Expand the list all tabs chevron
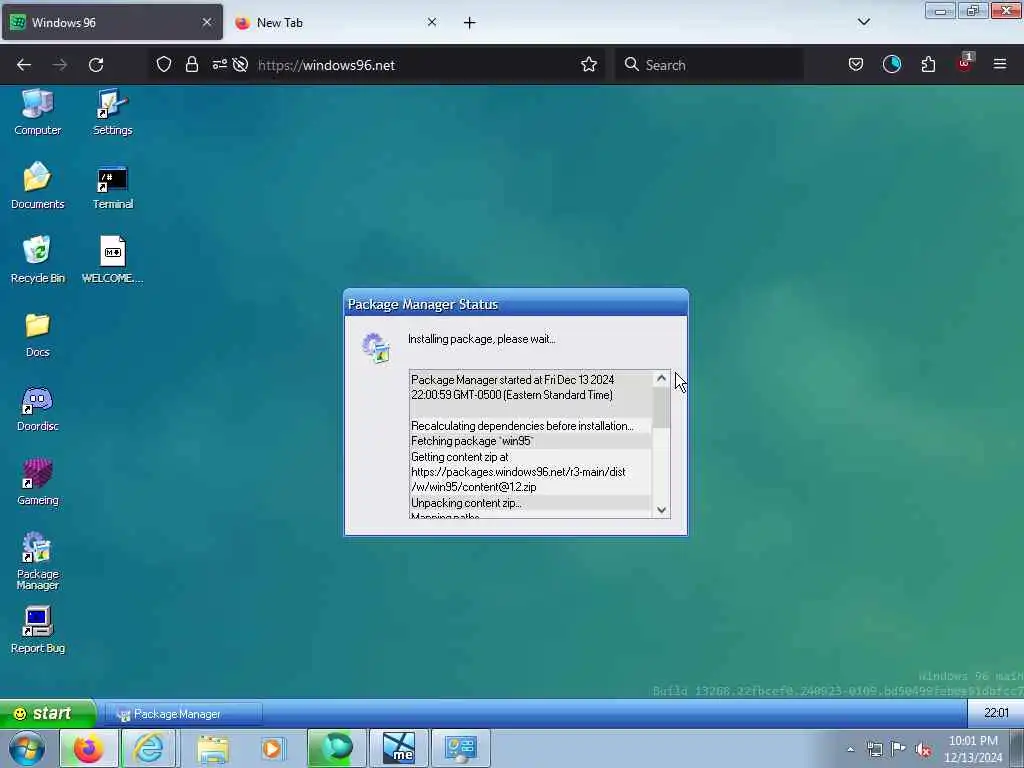 (x=863, y=22)
